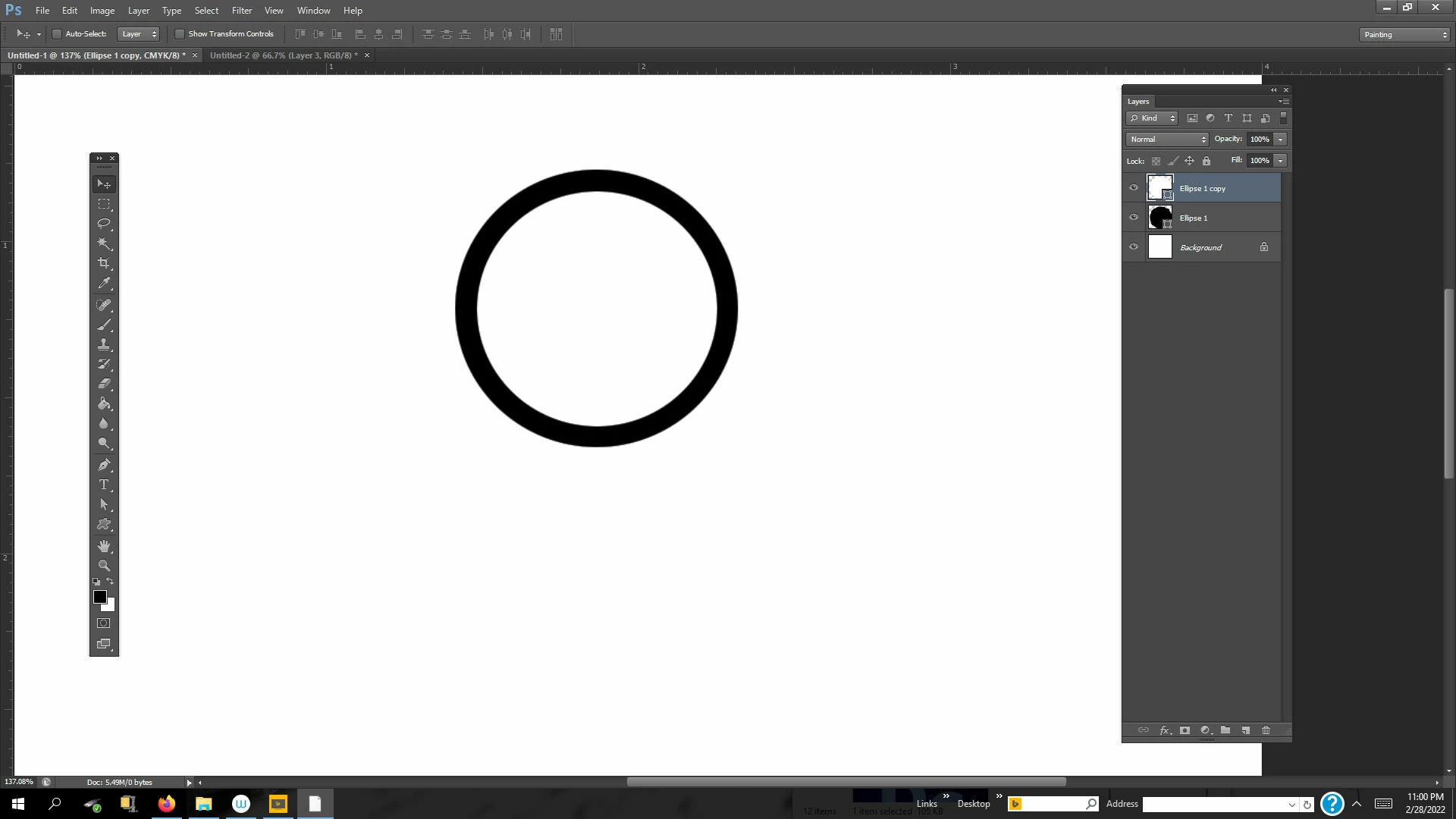Viewport: 1456px width, 819px height.
Task: Open the Filter menu
Action: [241, 11]
